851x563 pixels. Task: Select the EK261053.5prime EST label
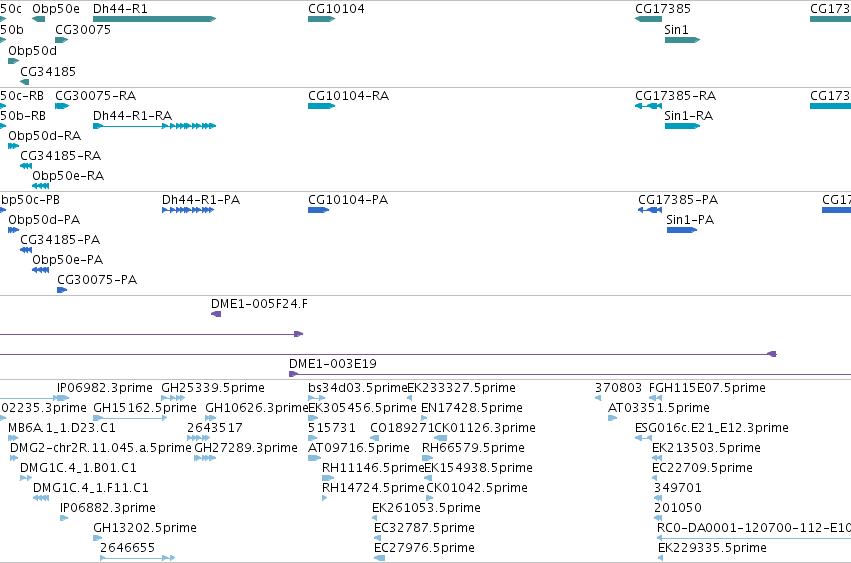point(426,508)
